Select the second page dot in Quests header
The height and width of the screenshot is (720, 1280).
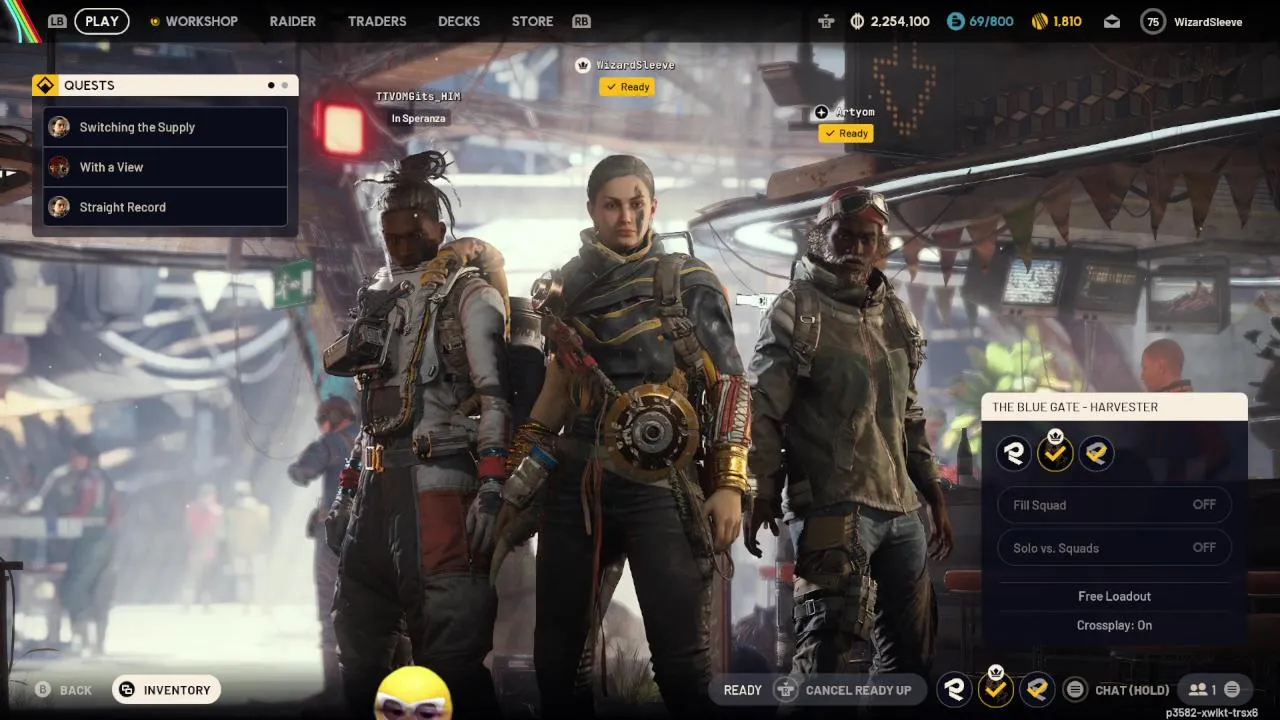coord(284,86)
